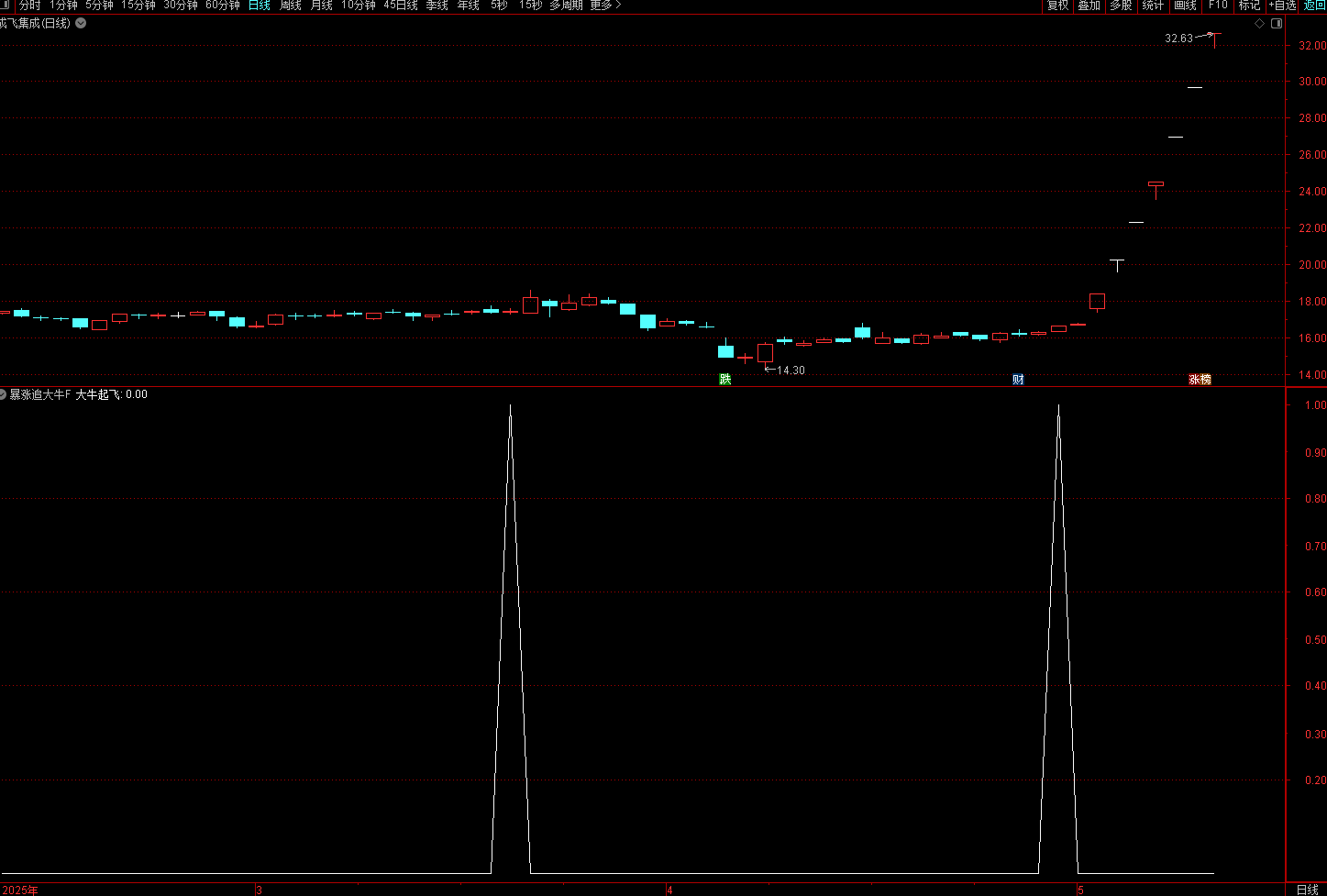
Task: Click the 叠加 overlay button
Action: point(1089,6)
